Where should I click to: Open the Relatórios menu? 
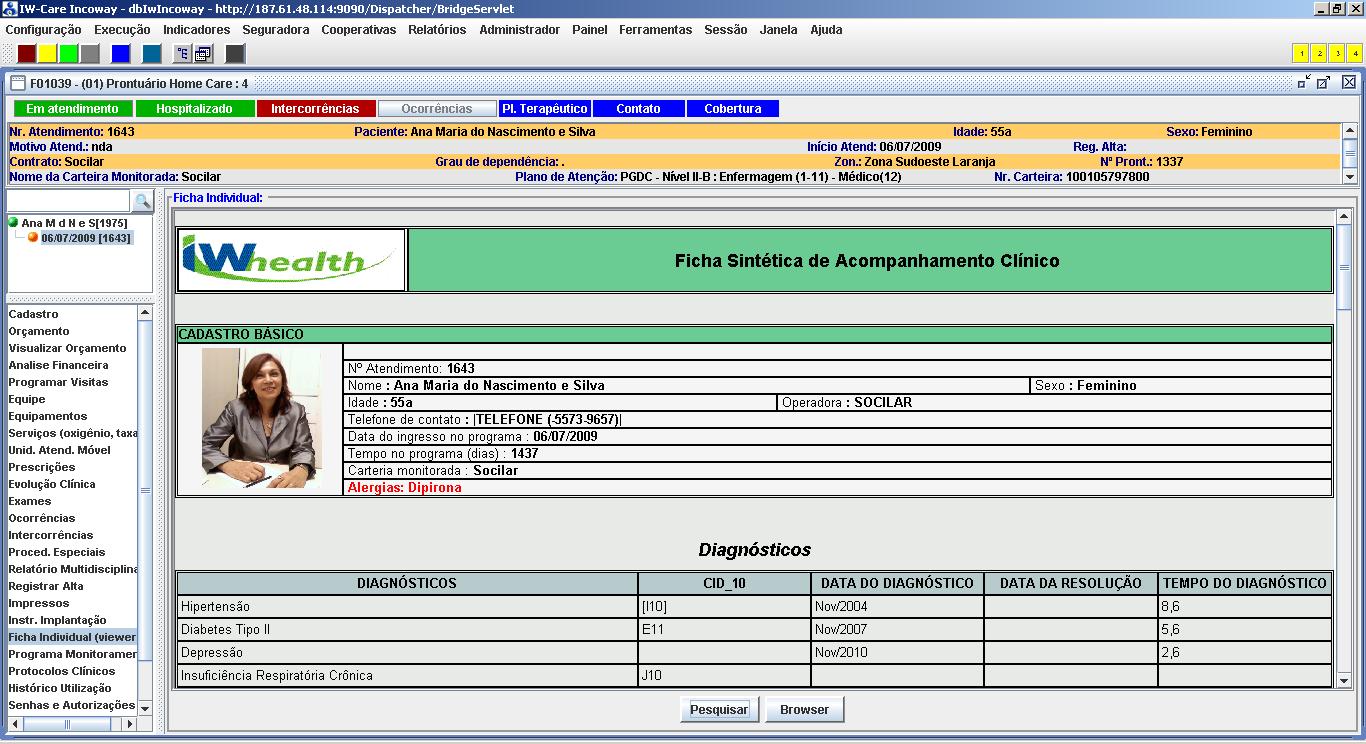point(437,30)
